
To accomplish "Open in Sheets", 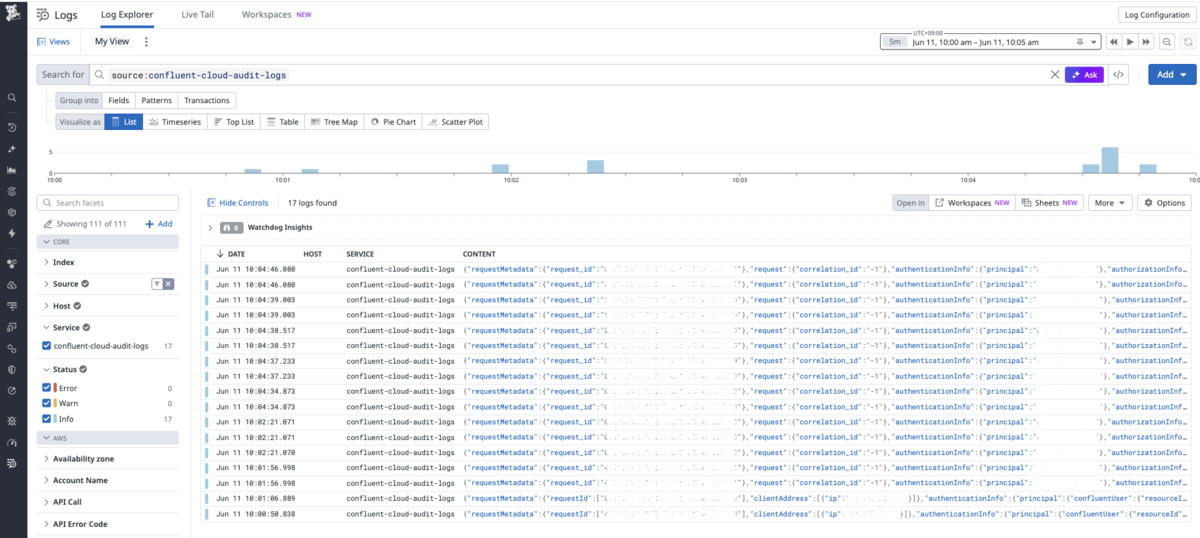I will coord(1051,203).
